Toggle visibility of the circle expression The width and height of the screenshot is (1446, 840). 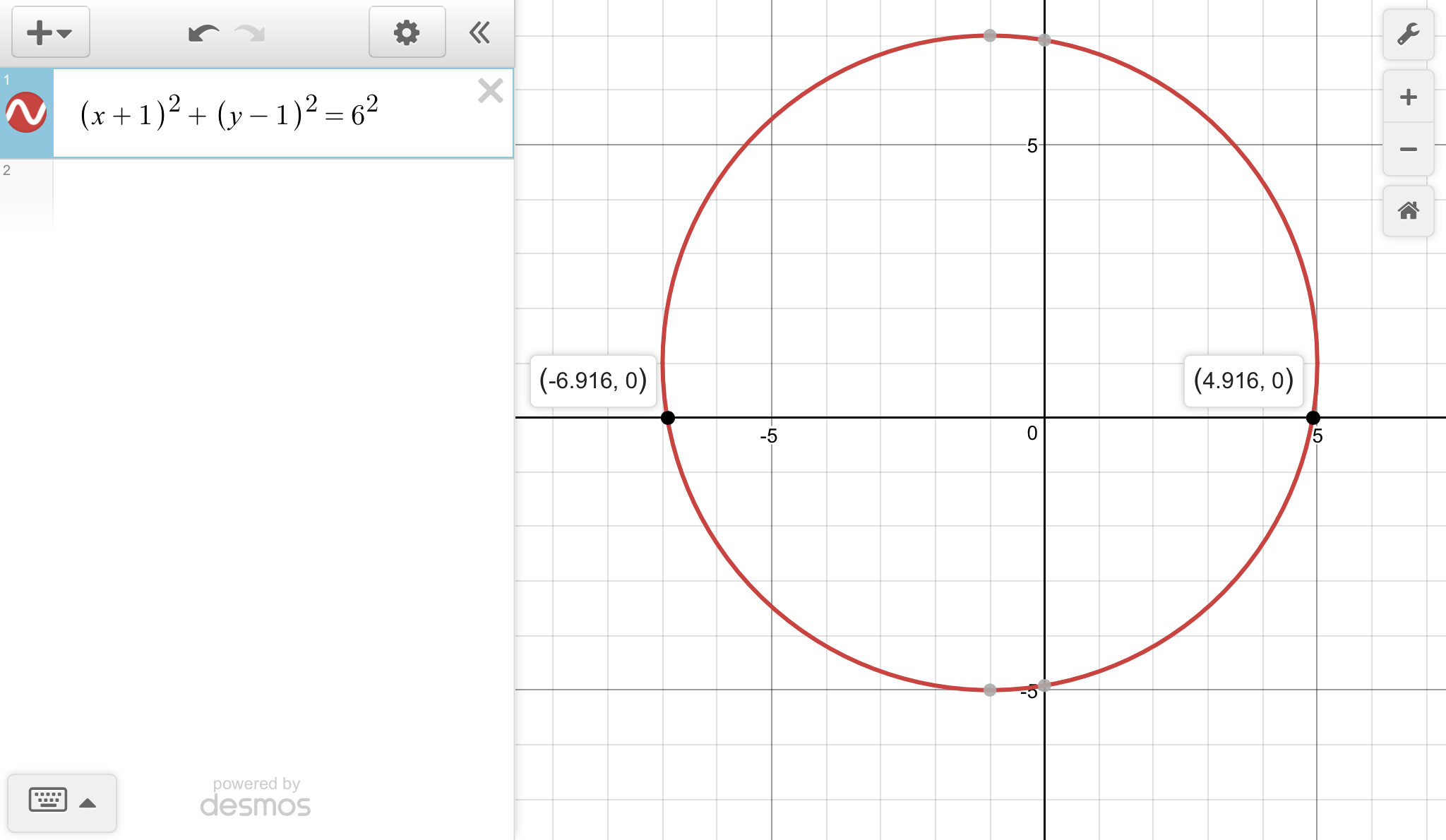coord(26,112)
